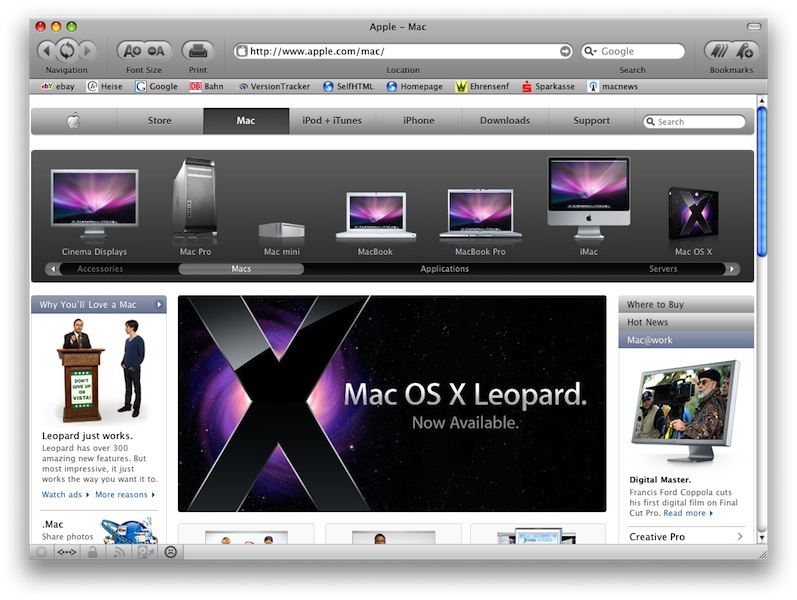Switch product slider to Servers
The width and height of the screenshot is (797, 600).
tap(663, 269)
